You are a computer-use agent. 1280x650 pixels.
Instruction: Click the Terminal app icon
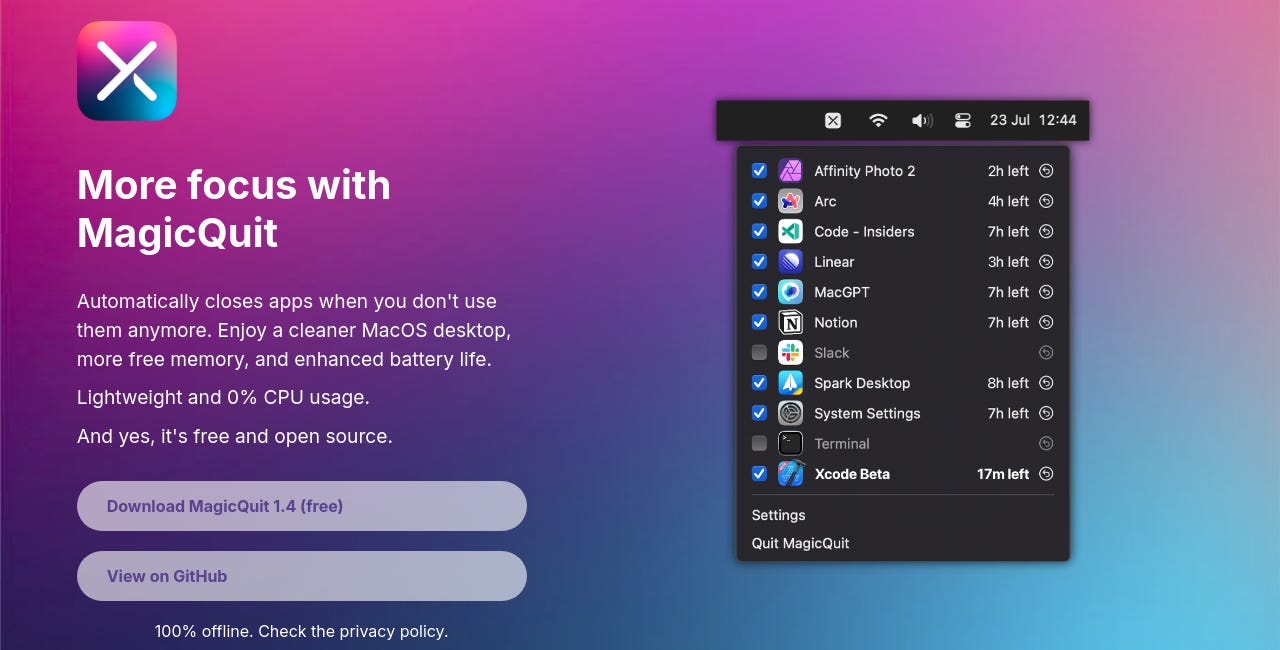tap(790, 444)
